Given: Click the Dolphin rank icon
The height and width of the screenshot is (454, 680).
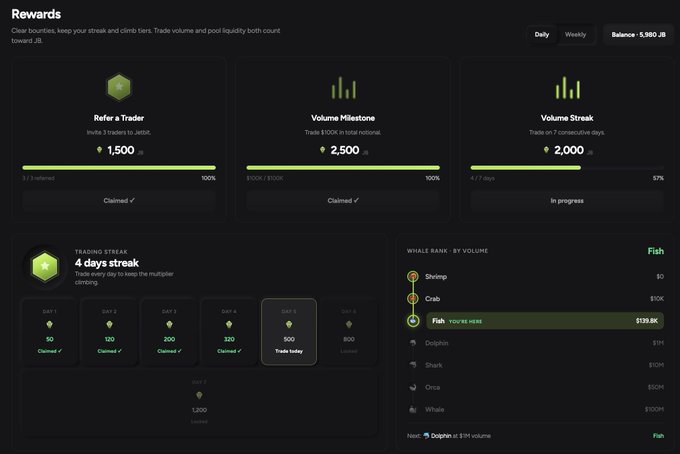Looking at the screenshot, I should [413, 343].
